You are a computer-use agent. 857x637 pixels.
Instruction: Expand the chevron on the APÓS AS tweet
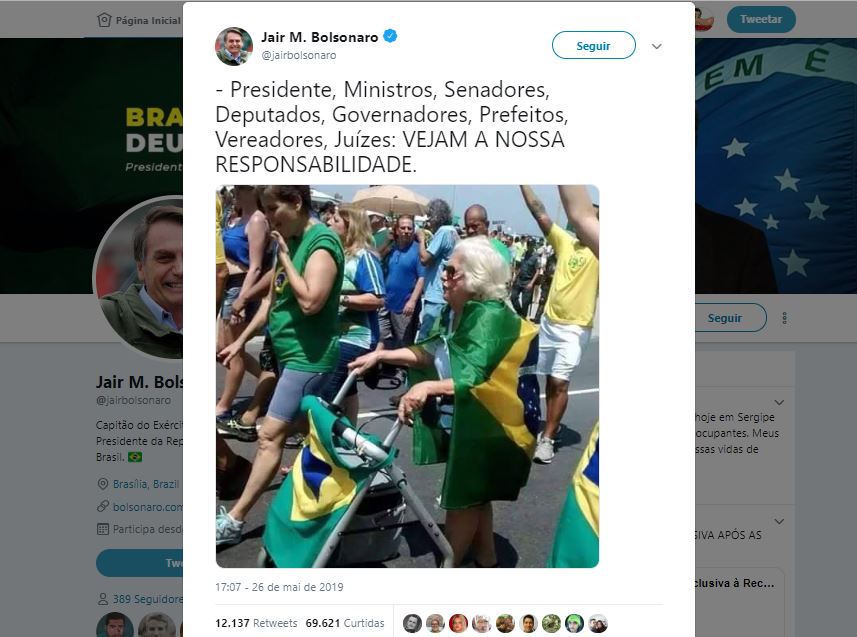pos(779,522)
